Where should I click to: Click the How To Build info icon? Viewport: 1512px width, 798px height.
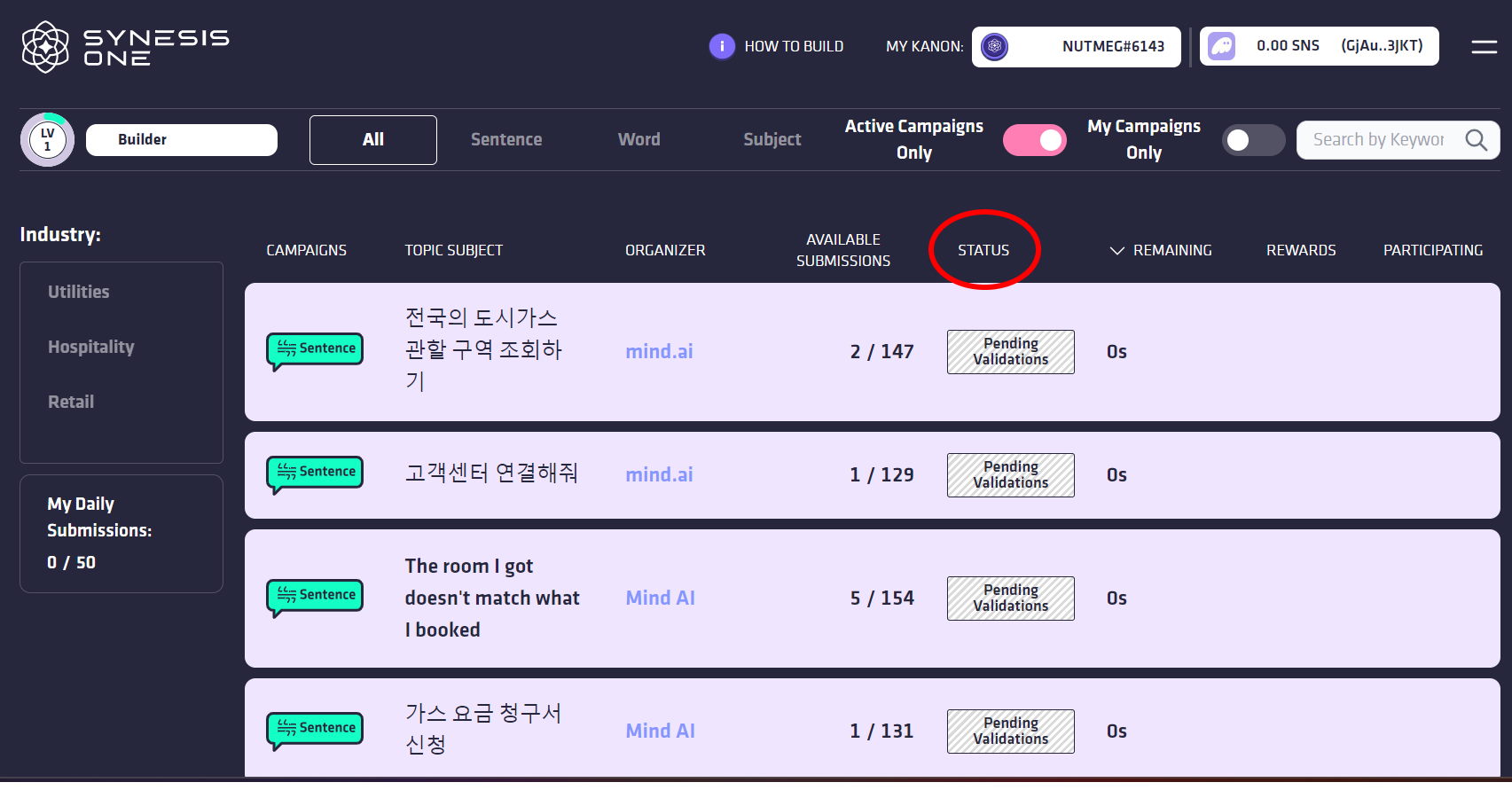coord(722,46)
